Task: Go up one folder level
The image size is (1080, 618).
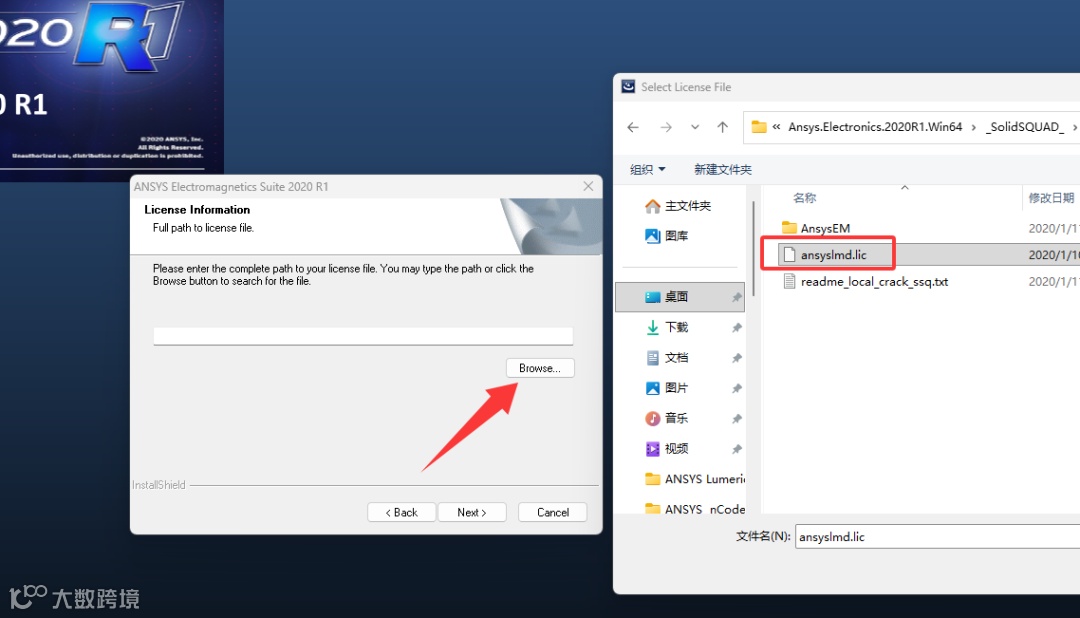Action: (723, 127)
